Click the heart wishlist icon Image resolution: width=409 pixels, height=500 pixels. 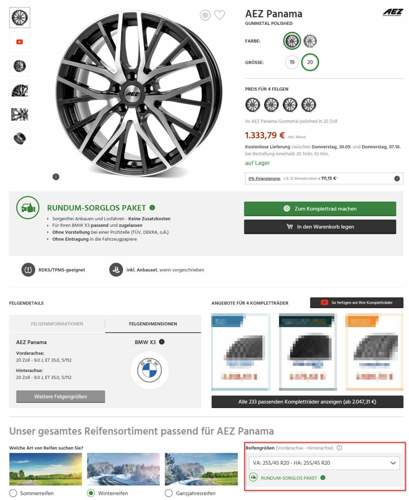pos(219,15)
